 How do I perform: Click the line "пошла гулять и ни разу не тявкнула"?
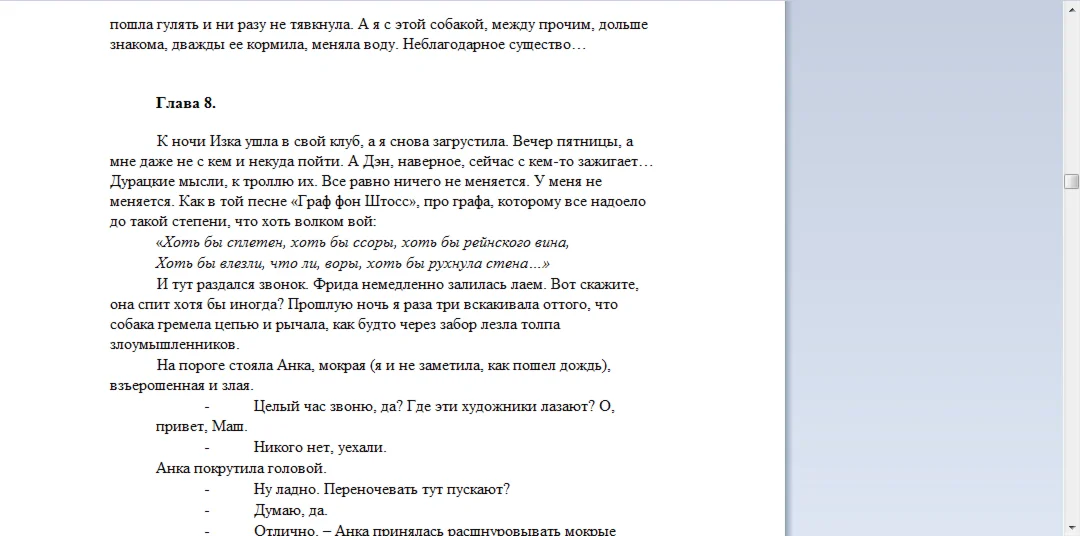[379, 25]
